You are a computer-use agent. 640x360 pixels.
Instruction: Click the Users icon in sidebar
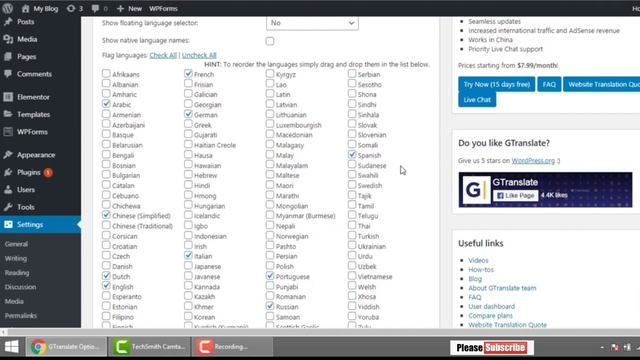click(8, 189)
